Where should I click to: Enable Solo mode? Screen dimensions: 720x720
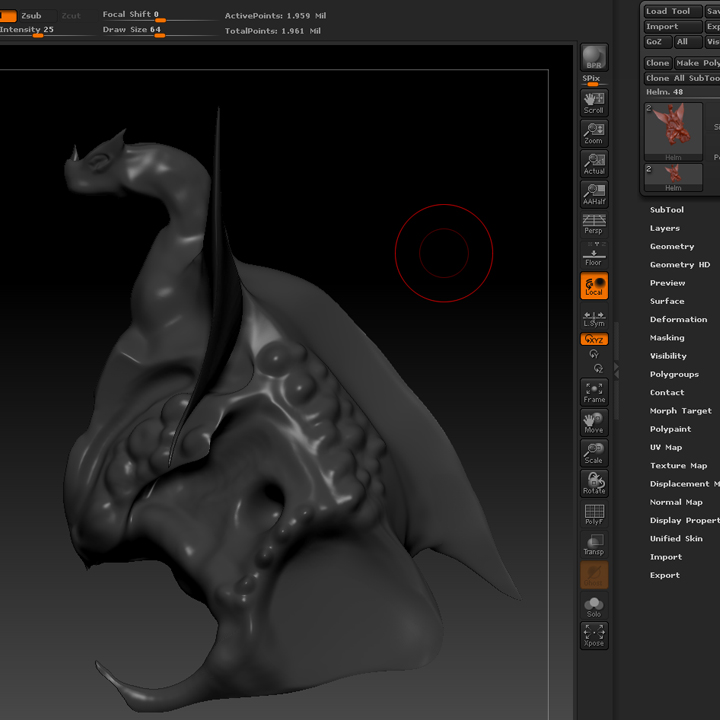click(x=594, y=606)
